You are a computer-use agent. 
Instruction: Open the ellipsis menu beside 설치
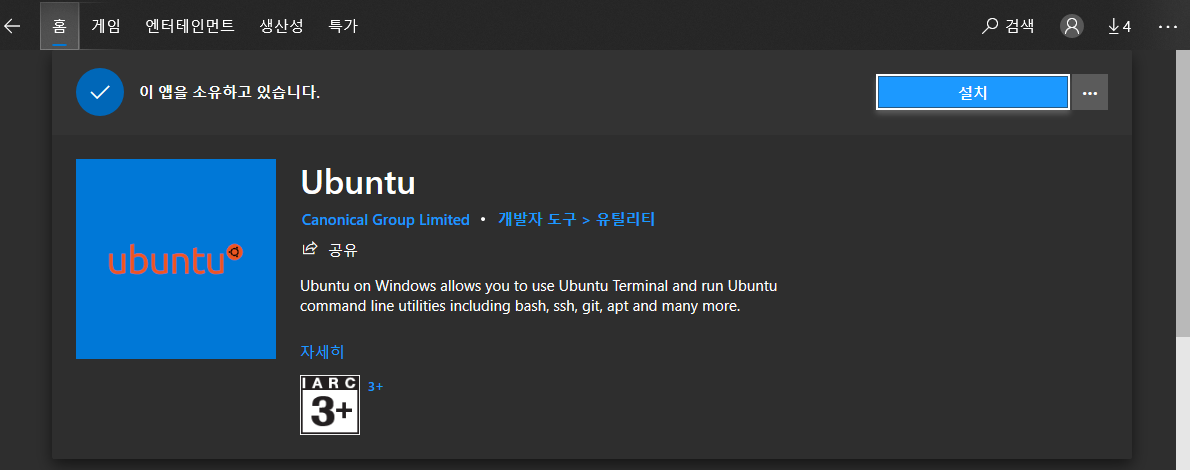click(x=1091, y=93)
